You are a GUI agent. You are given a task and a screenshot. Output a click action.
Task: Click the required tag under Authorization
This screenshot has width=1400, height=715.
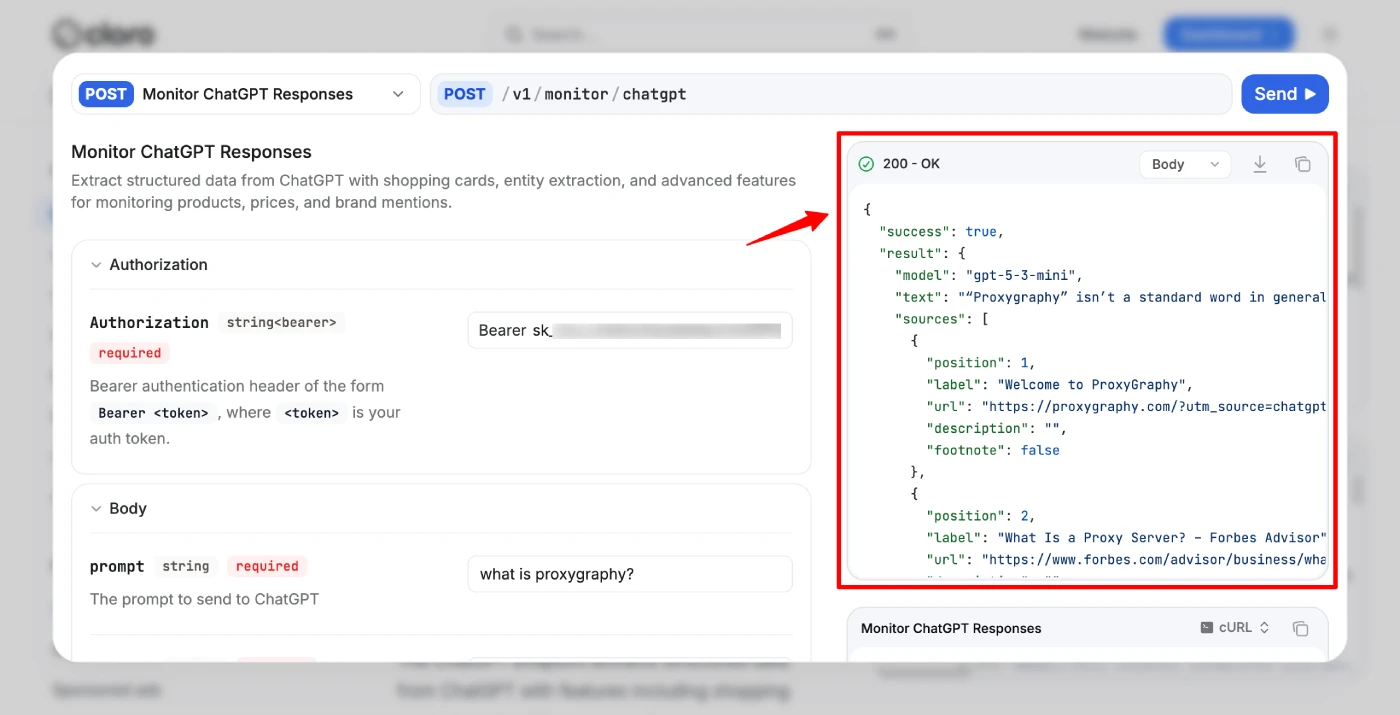click(x=130, y=353)
